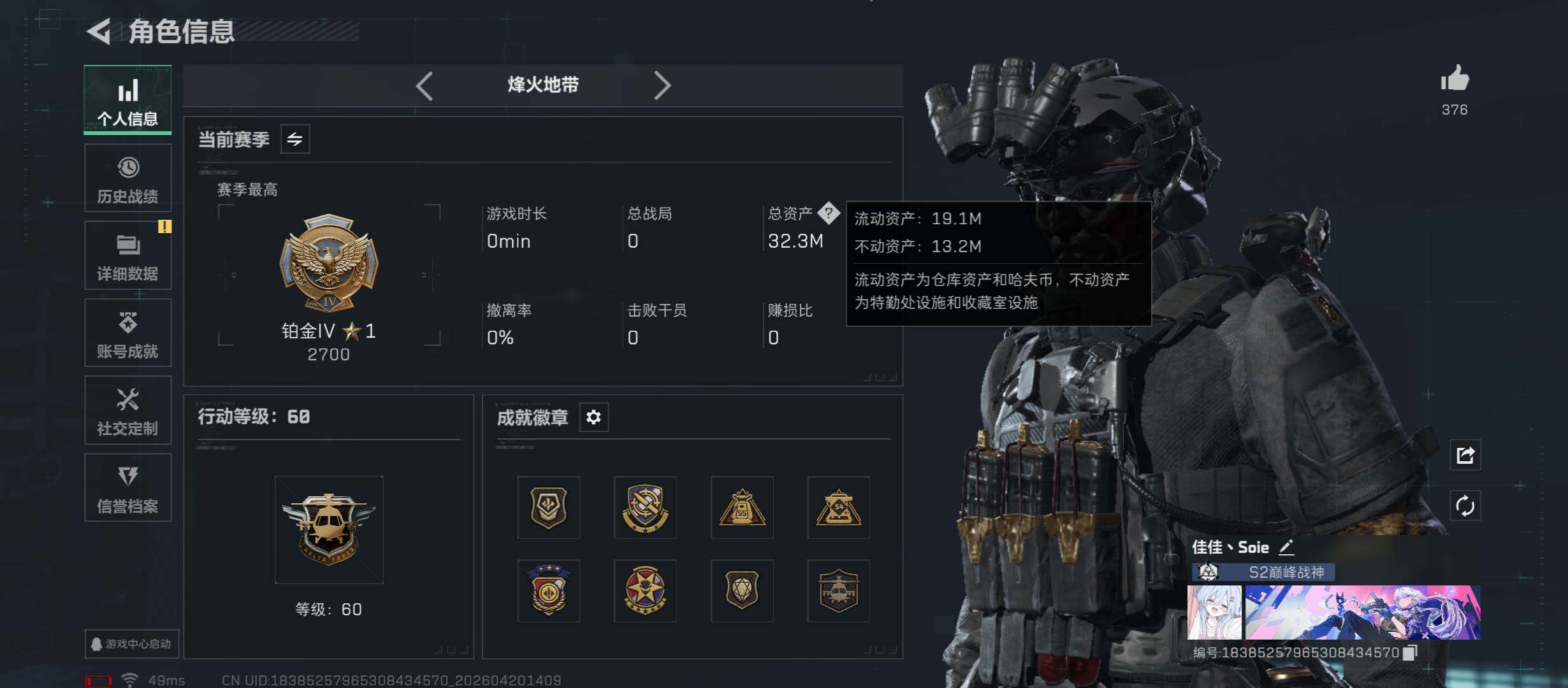The width and height of the screenshot is (1568, 688).
Task: Open the 历史战绩 tab
Action: tap(128, 178)
